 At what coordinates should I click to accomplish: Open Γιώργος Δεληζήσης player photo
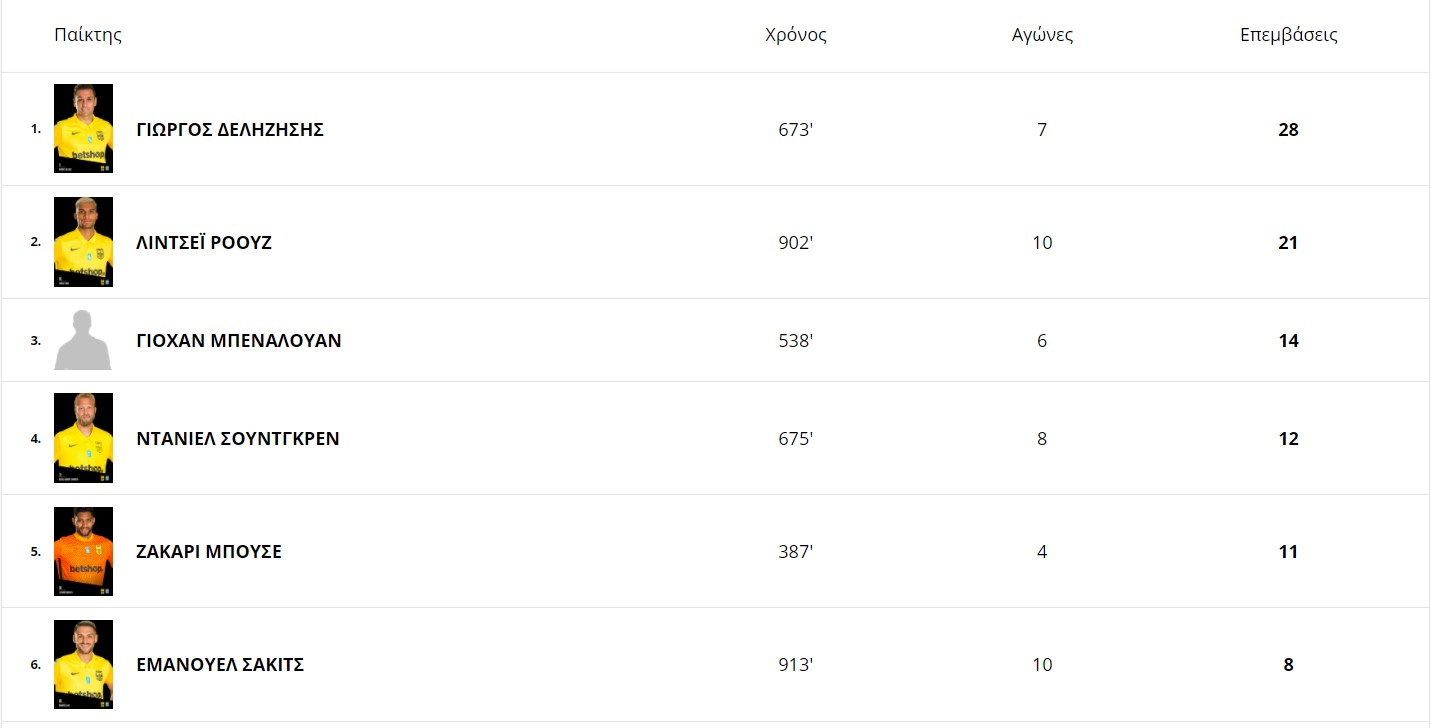click(x=83, y=129)
